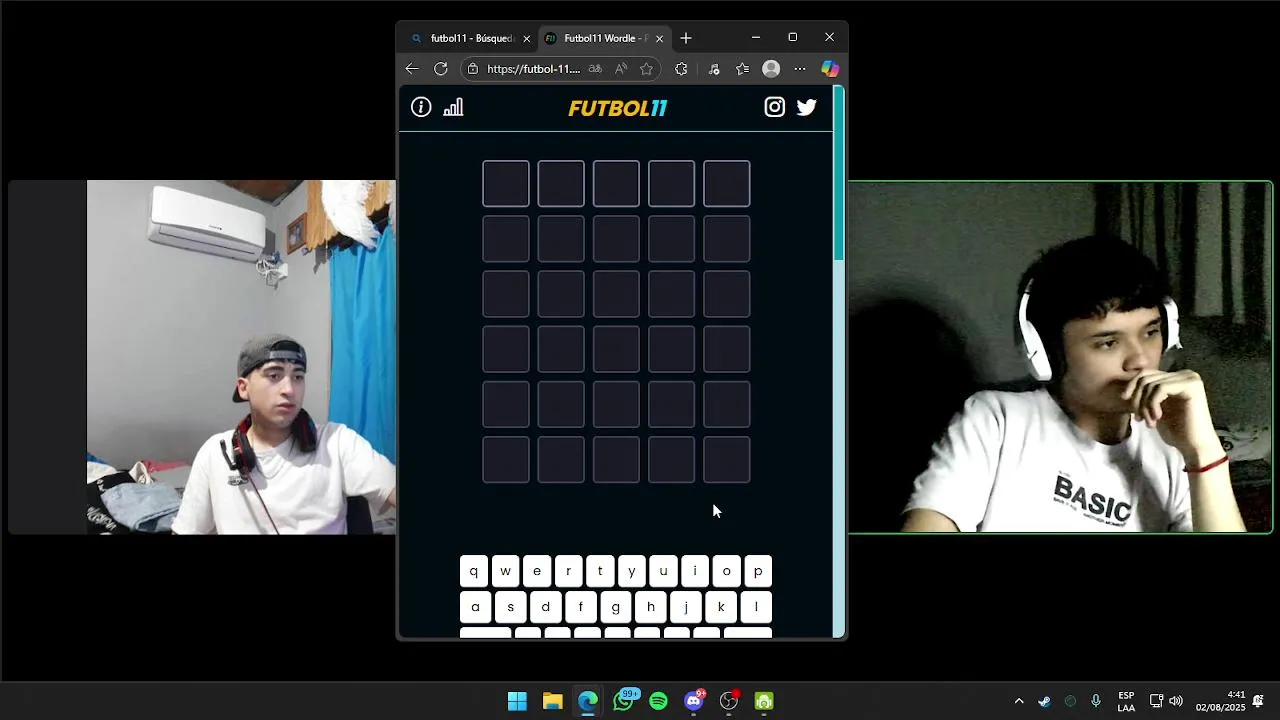Open the game info icon
The width and height of the screenshot is (1280, 720).
click(x=421, y=107)
